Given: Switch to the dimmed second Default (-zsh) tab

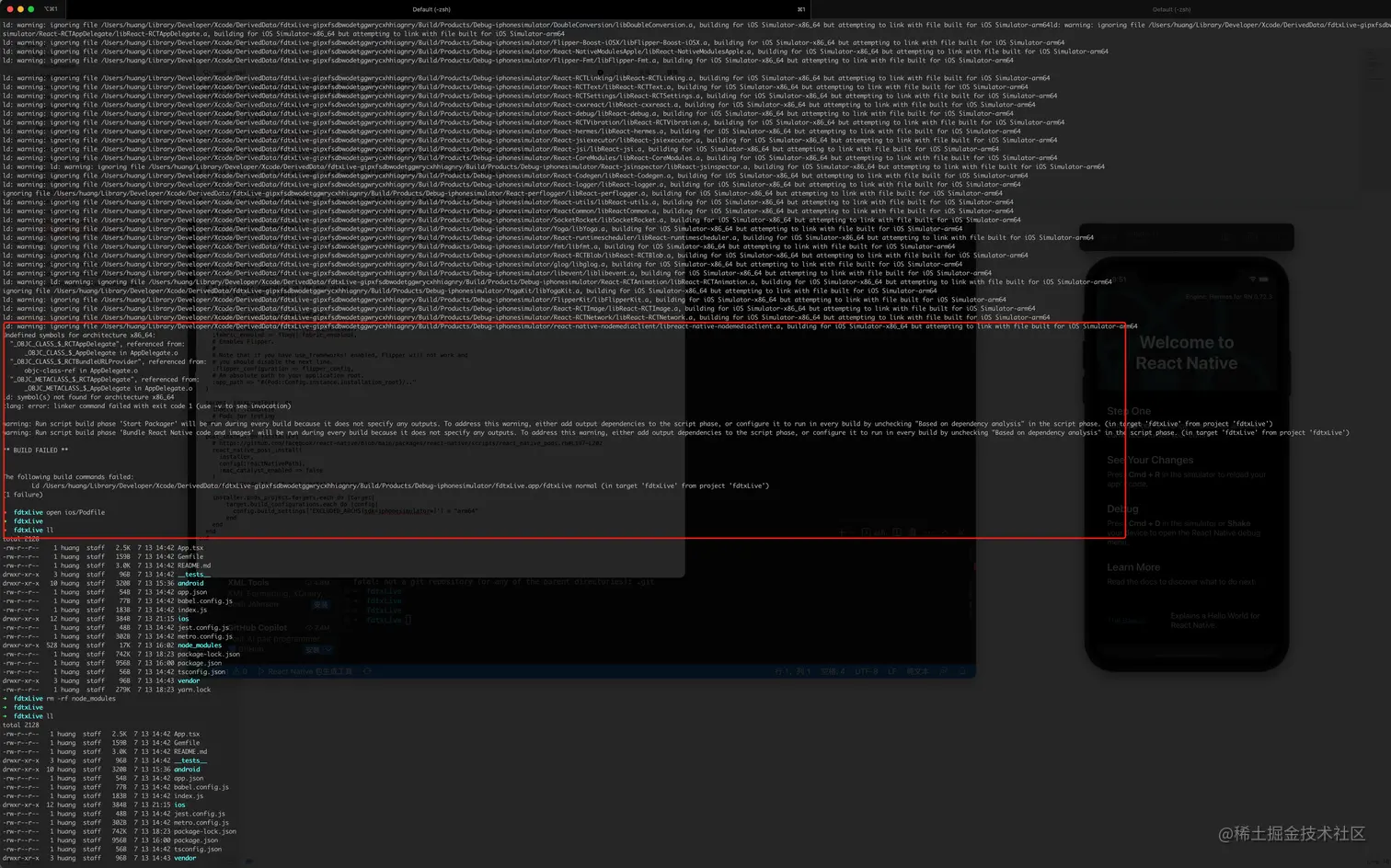Looking at the screenshot, I should (1171, 9).
